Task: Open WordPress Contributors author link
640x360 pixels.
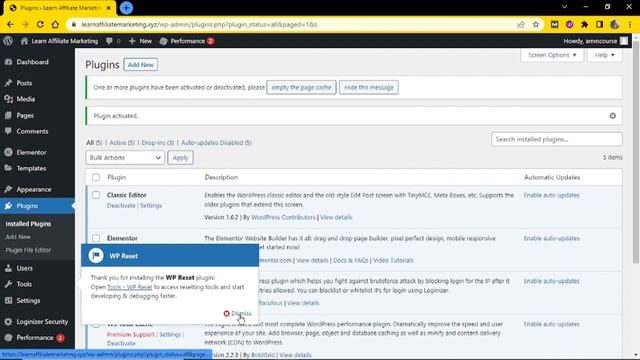Action: [283, 217]
